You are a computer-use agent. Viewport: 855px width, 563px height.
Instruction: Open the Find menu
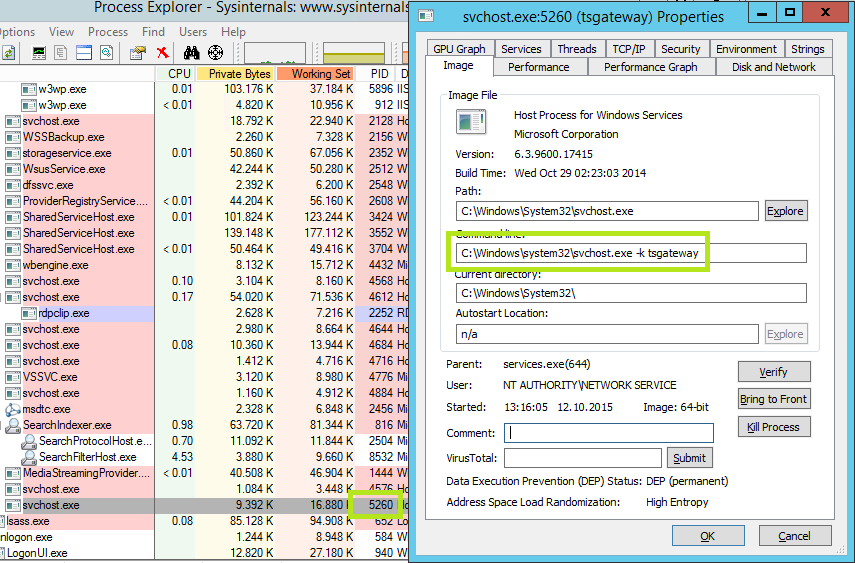point(153,32)
